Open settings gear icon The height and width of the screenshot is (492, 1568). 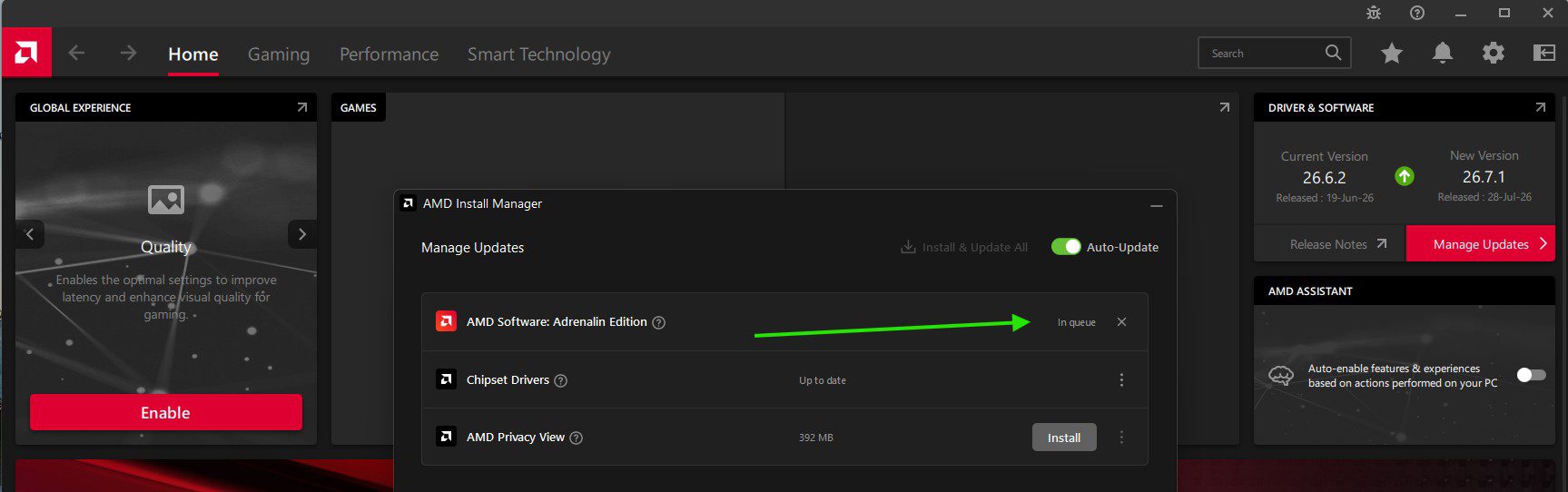1494,53
